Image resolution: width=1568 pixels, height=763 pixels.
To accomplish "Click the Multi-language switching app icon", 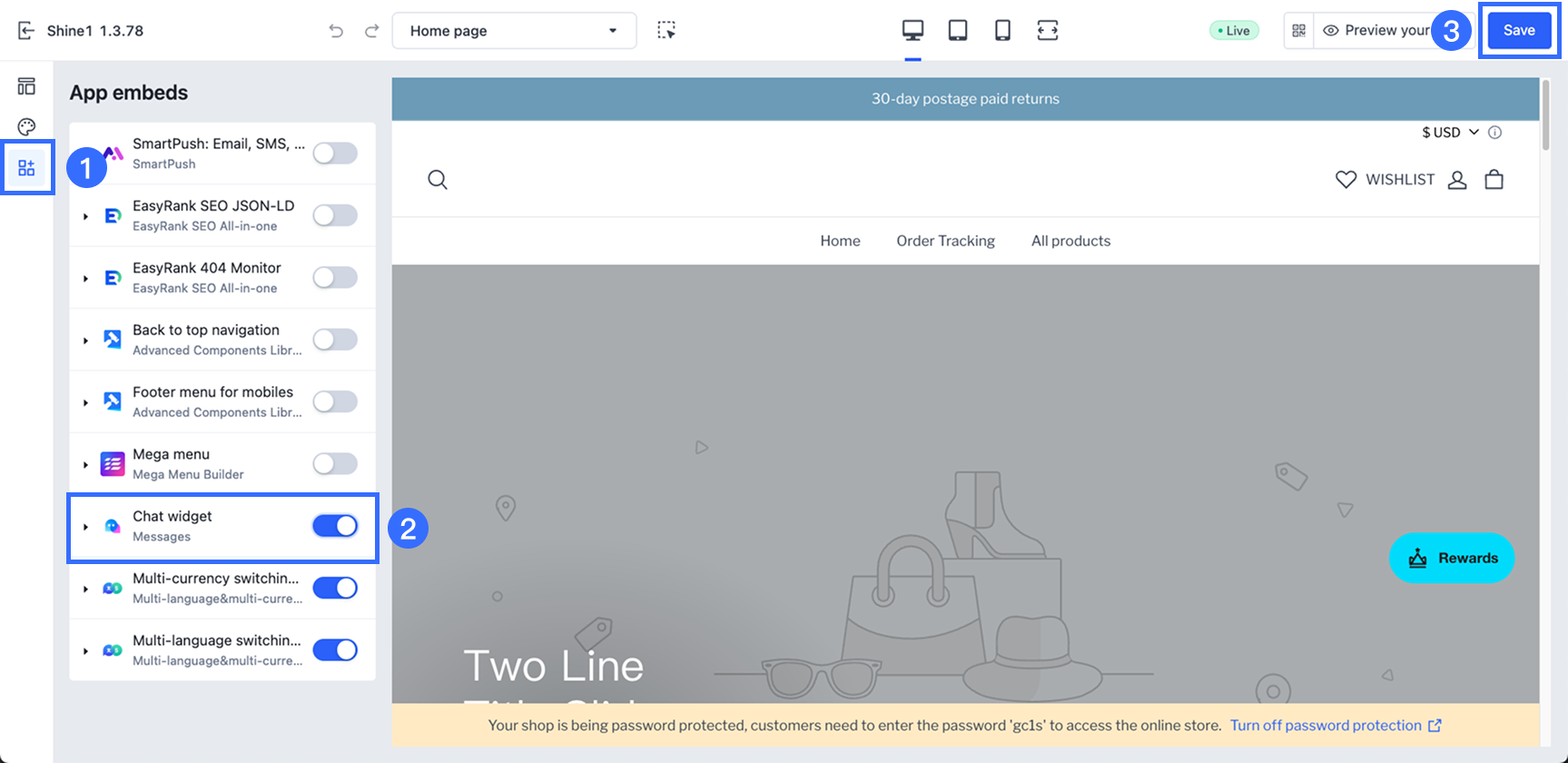I will (x=113, y=650).
